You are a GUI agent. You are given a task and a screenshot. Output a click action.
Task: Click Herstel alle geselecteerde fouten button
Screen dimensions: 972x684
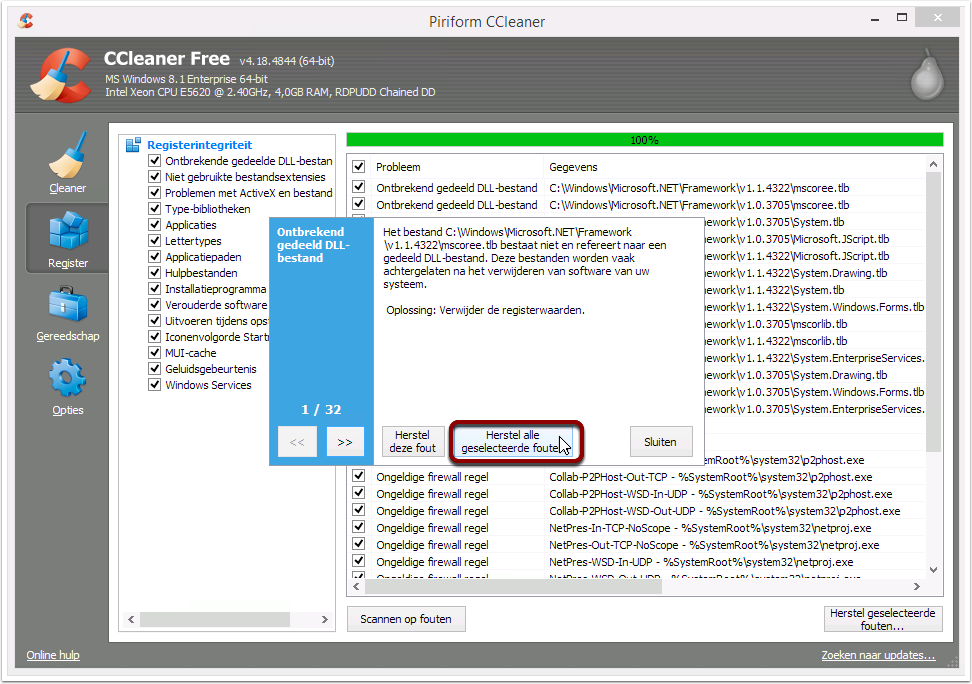click(513, 442)
